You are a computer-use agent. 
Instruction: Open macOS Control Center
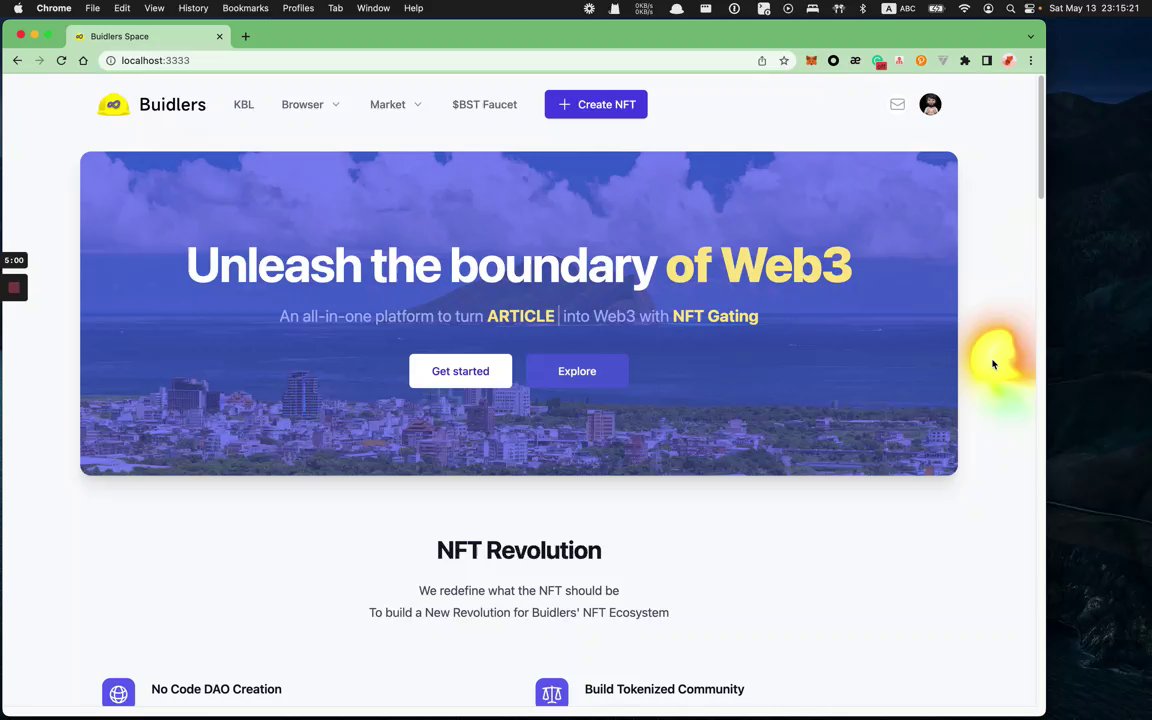click(x=1030, y=8)
